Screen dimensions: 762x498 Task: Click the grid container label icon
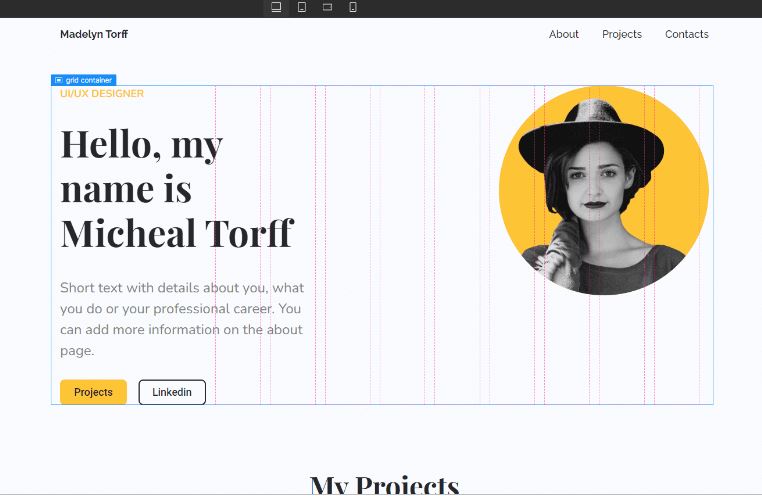point(59,80)
